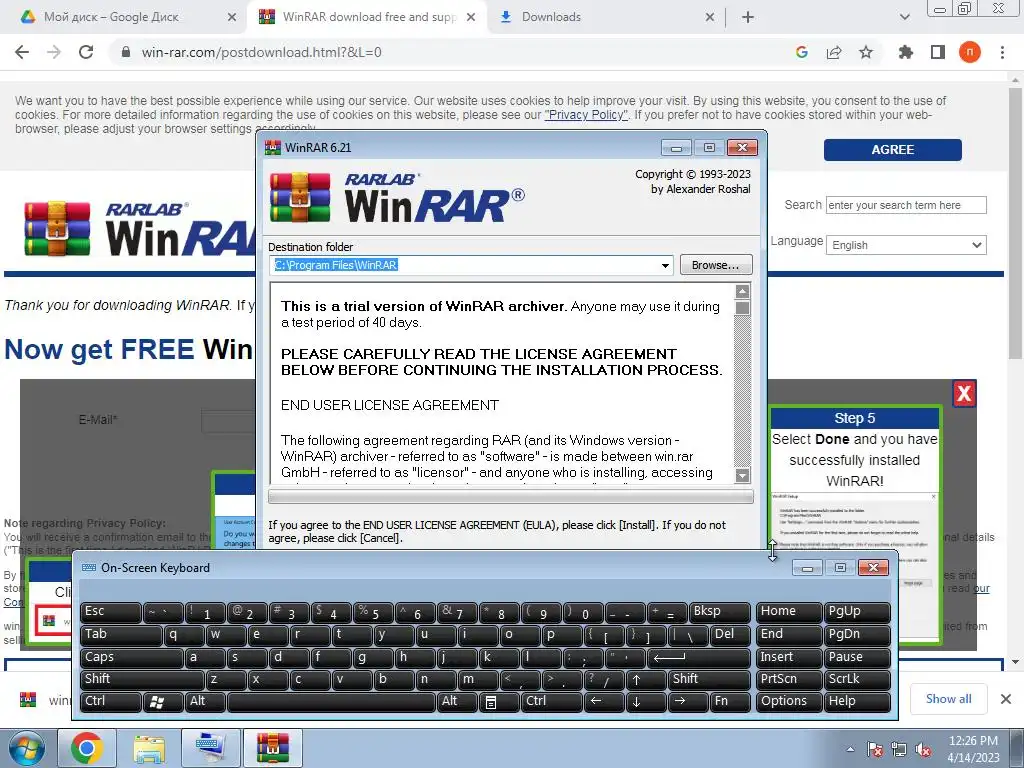Screen dimensions: 1024x768
Task: Click the spacebar on On-Screen Keyboard
Action: (331, 701)
